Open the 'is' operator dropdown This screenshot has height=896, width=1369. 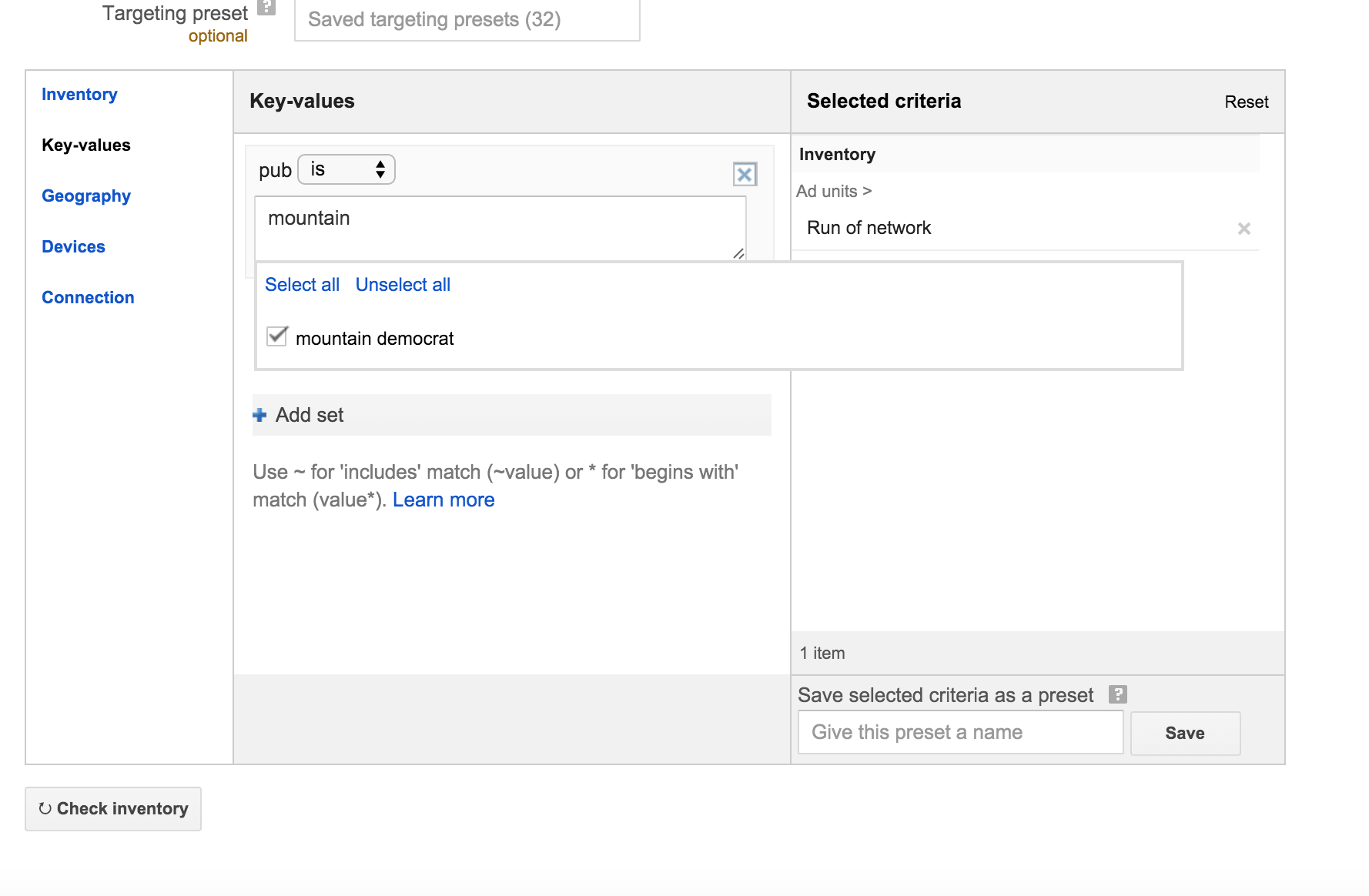[x=346, y=170]
